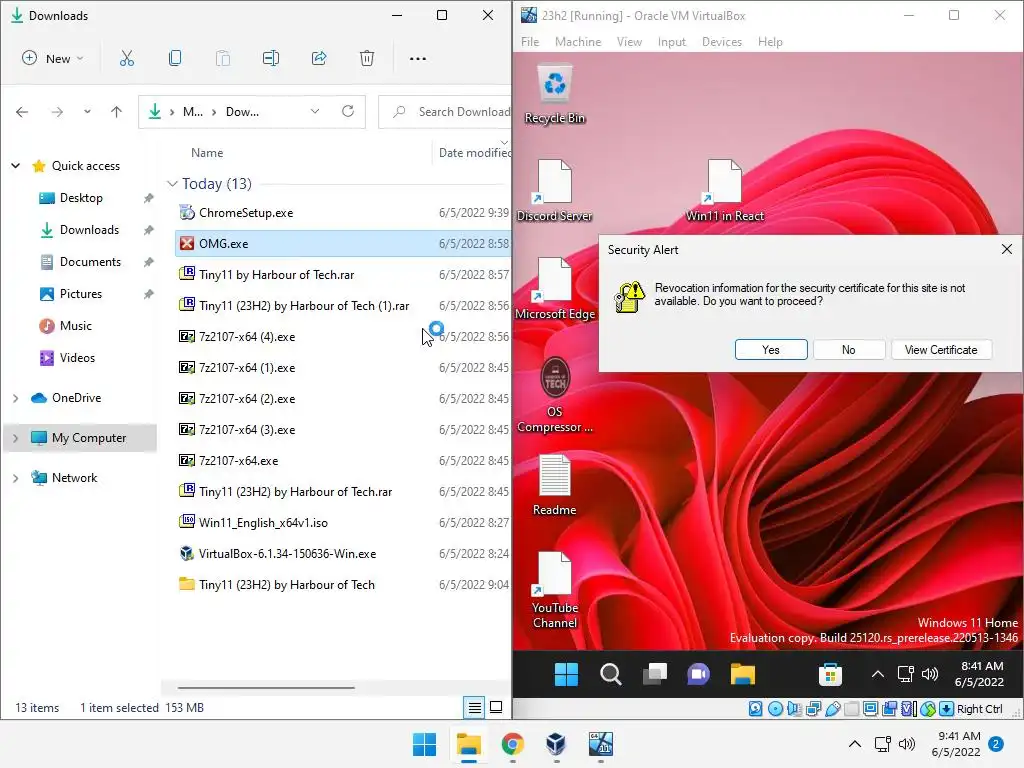The image size is (1024, 768).
Task: Open Microsoft Store on VM taskbar
Action: coord(830,674)
